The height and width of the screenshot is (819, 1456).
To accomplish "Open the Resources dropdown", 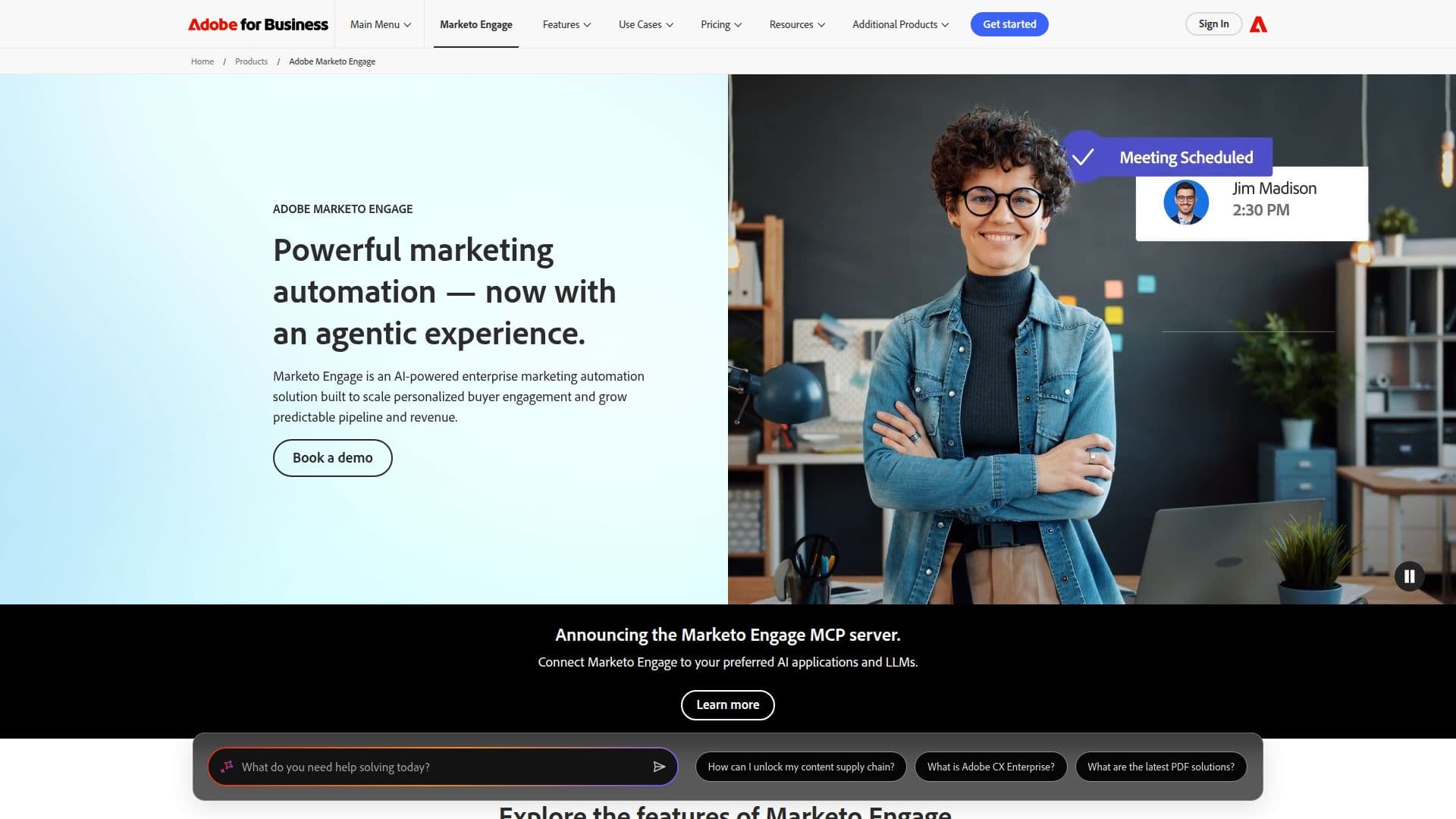I will coord(797,24).
